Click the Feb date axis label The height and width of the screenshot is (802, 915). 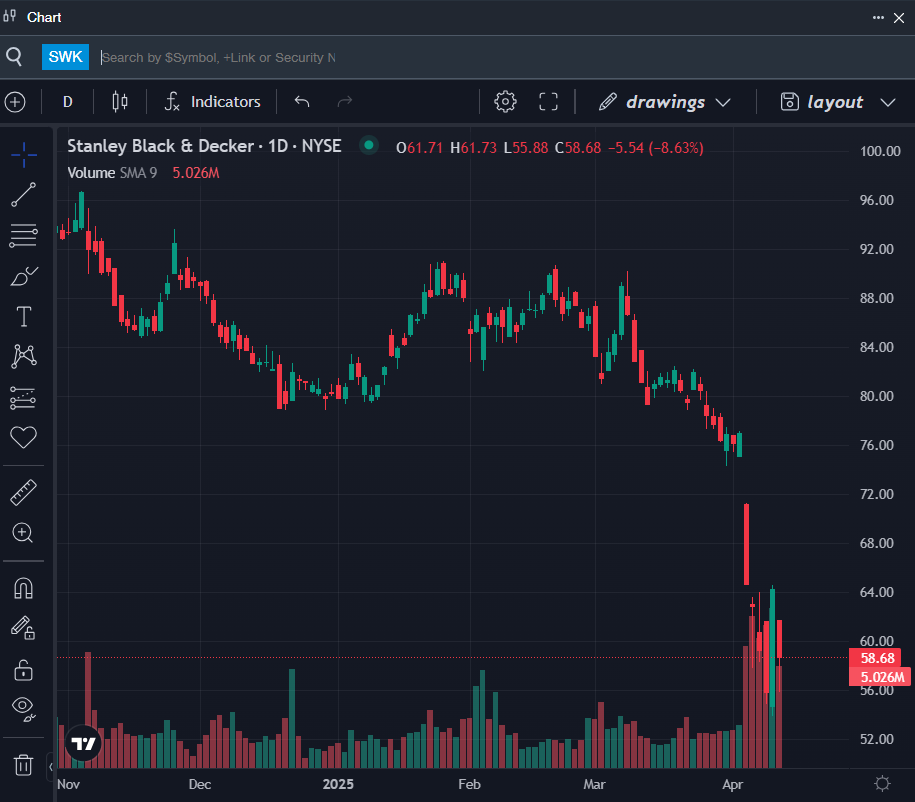[469, 784]
